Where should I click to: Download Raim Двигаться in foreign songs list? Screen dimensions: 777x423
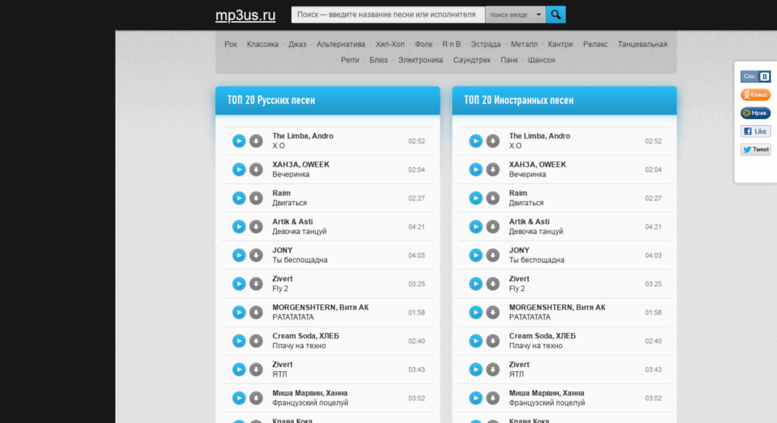493,198
